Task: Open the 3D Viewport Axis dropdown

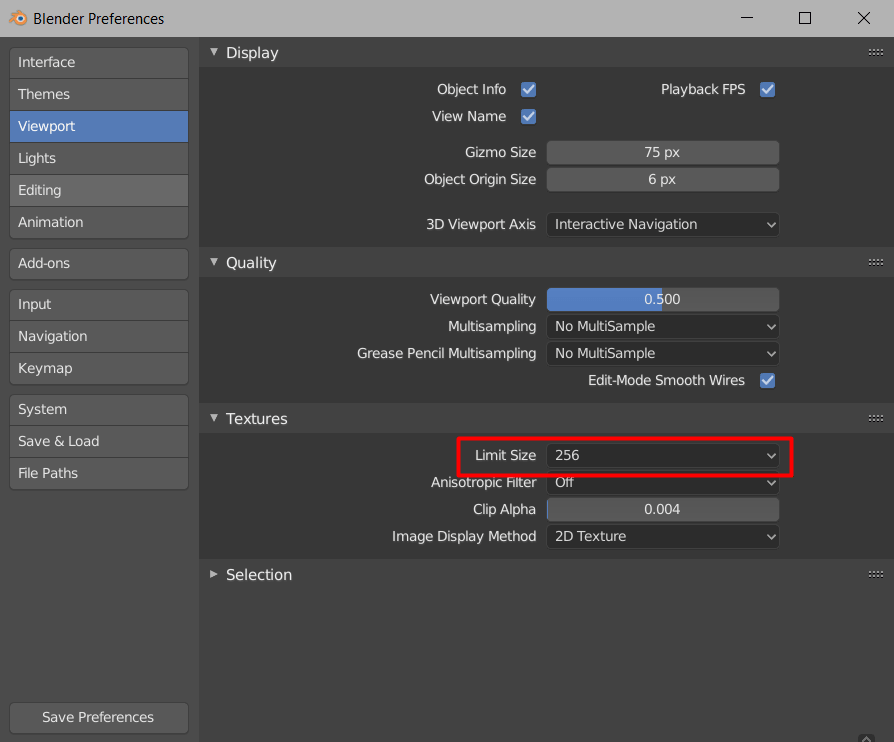Action: point(663,224)
